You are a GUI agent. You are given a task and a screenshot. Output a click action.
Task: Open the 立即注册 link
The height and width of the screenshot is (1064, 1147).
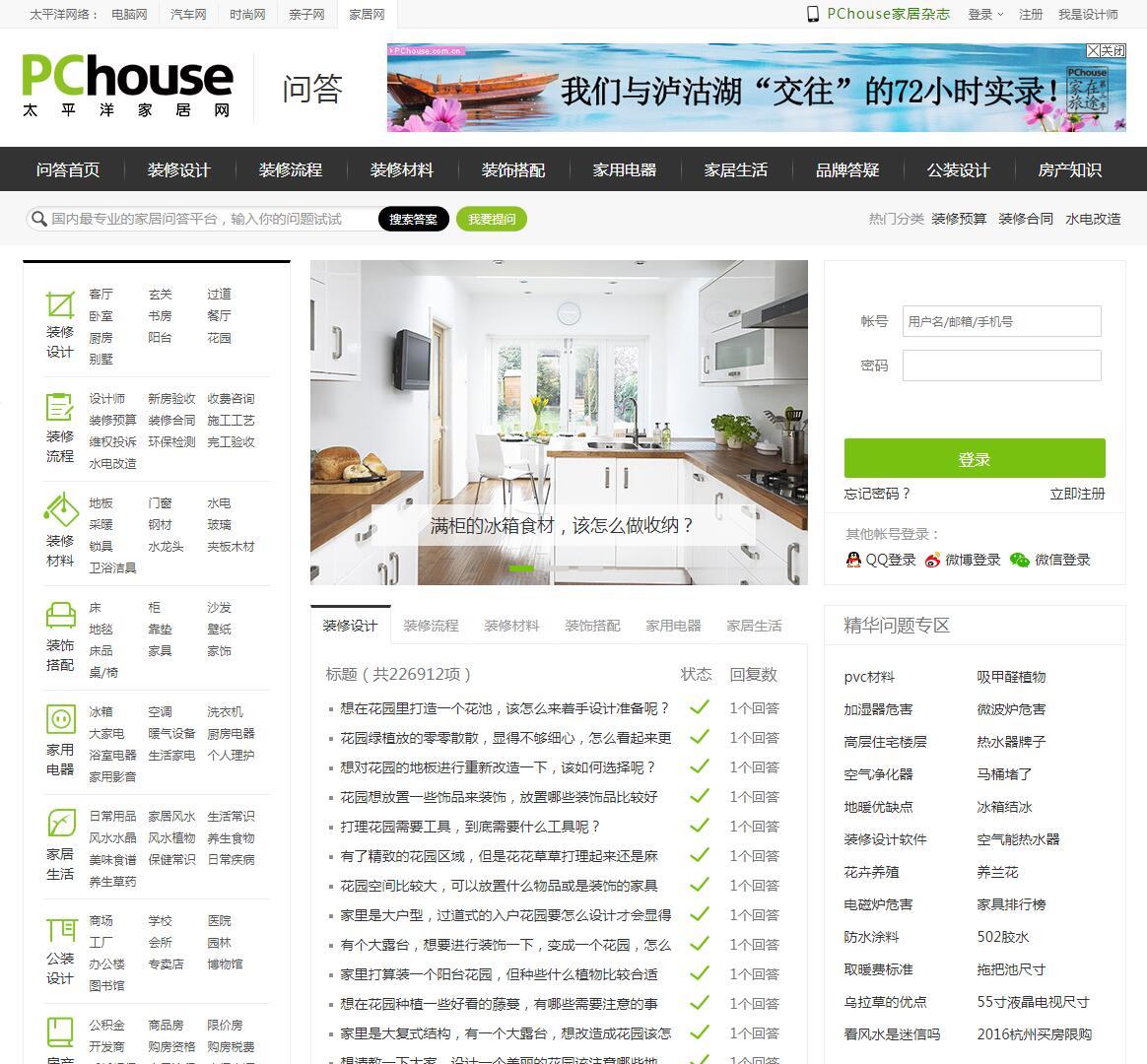click(x=1077, y=494)
